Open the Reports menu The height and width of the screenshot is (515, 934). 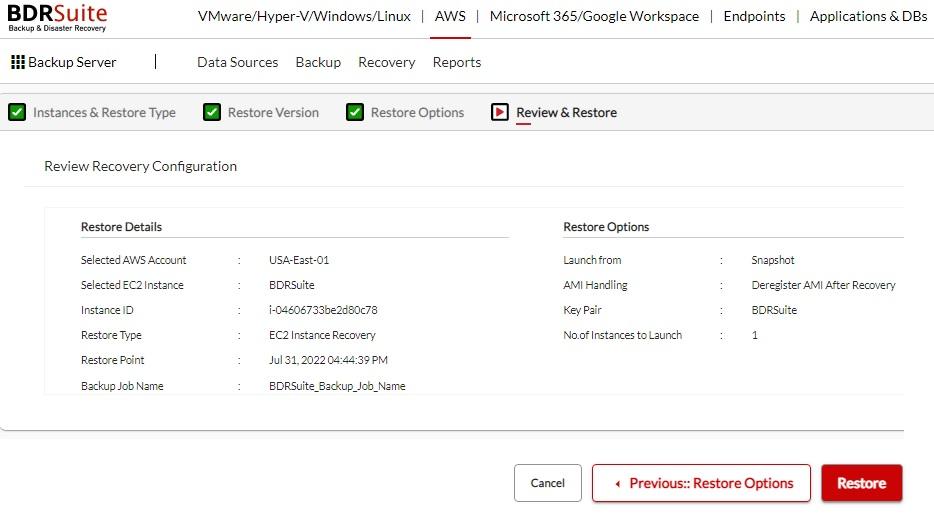(x=456, y=62)
